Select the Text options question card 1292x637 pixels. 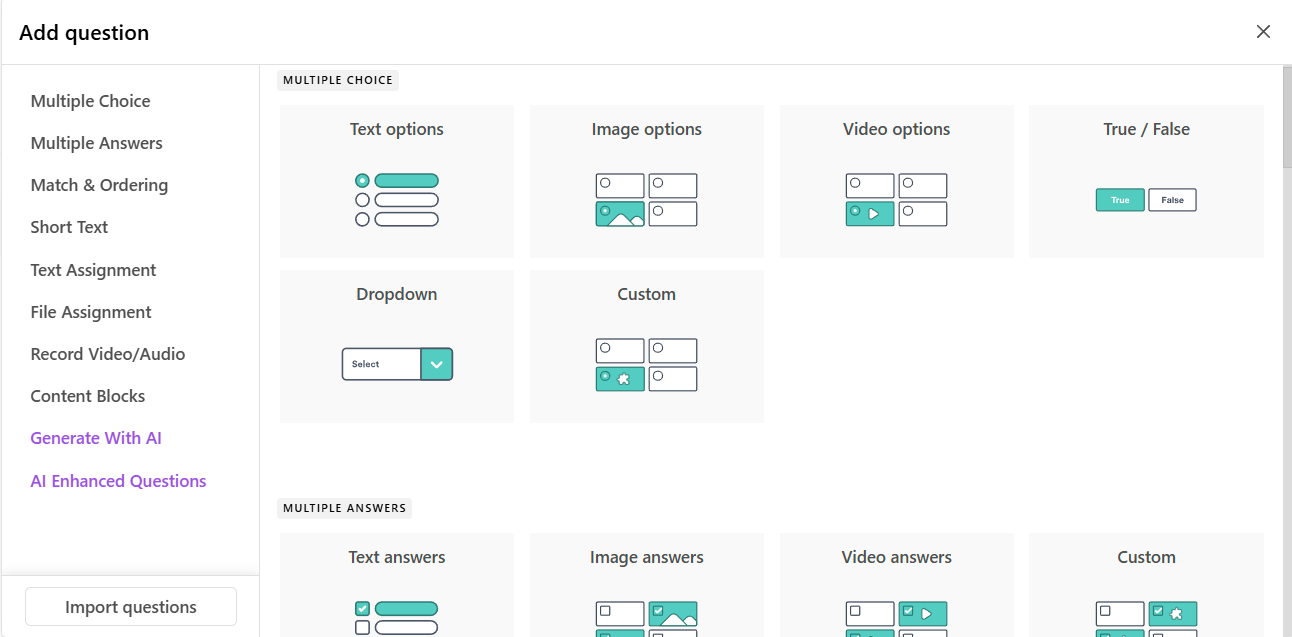[397, 181]
